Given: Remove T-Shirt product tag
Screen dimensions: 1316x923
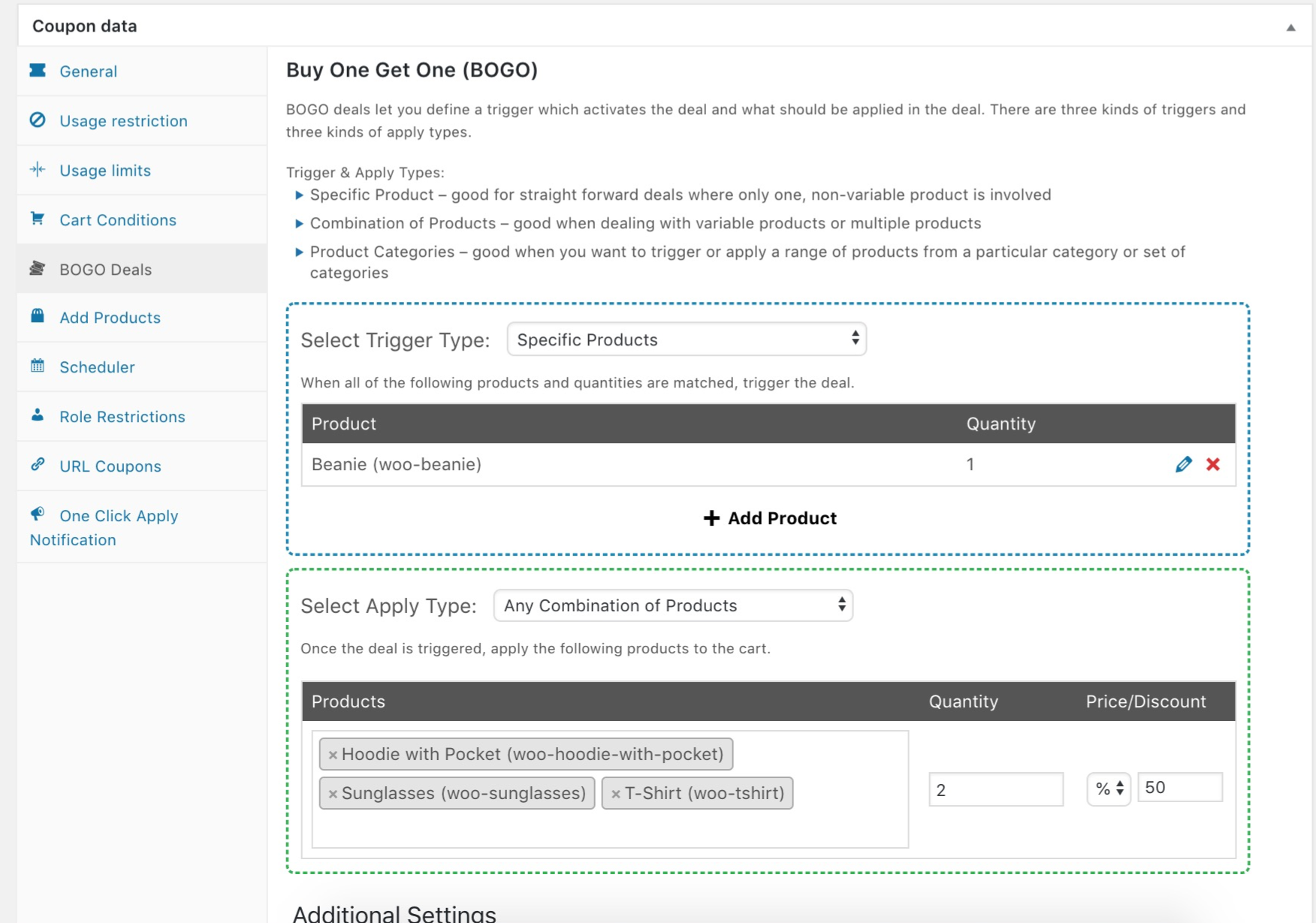Looking at the screenshot, I should pyautogui.click(x=616, y=794).
